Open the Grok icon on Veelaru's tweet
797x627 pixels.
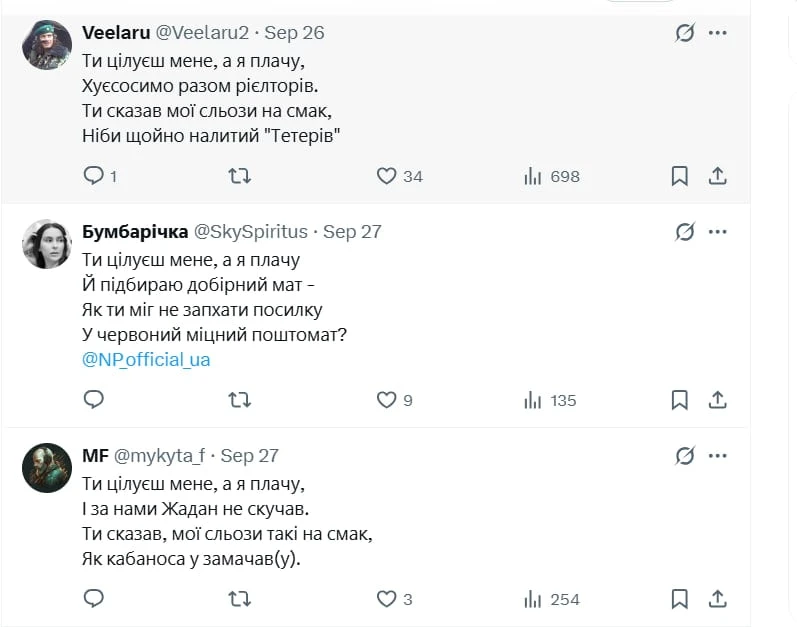684,33
